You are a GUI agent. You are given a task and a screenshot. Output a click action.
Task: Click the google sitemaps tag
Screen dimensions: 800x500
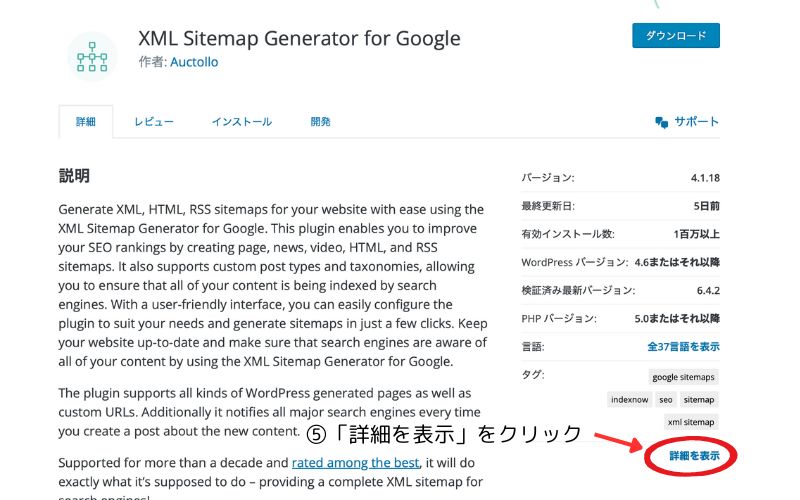tap(683, 377)
